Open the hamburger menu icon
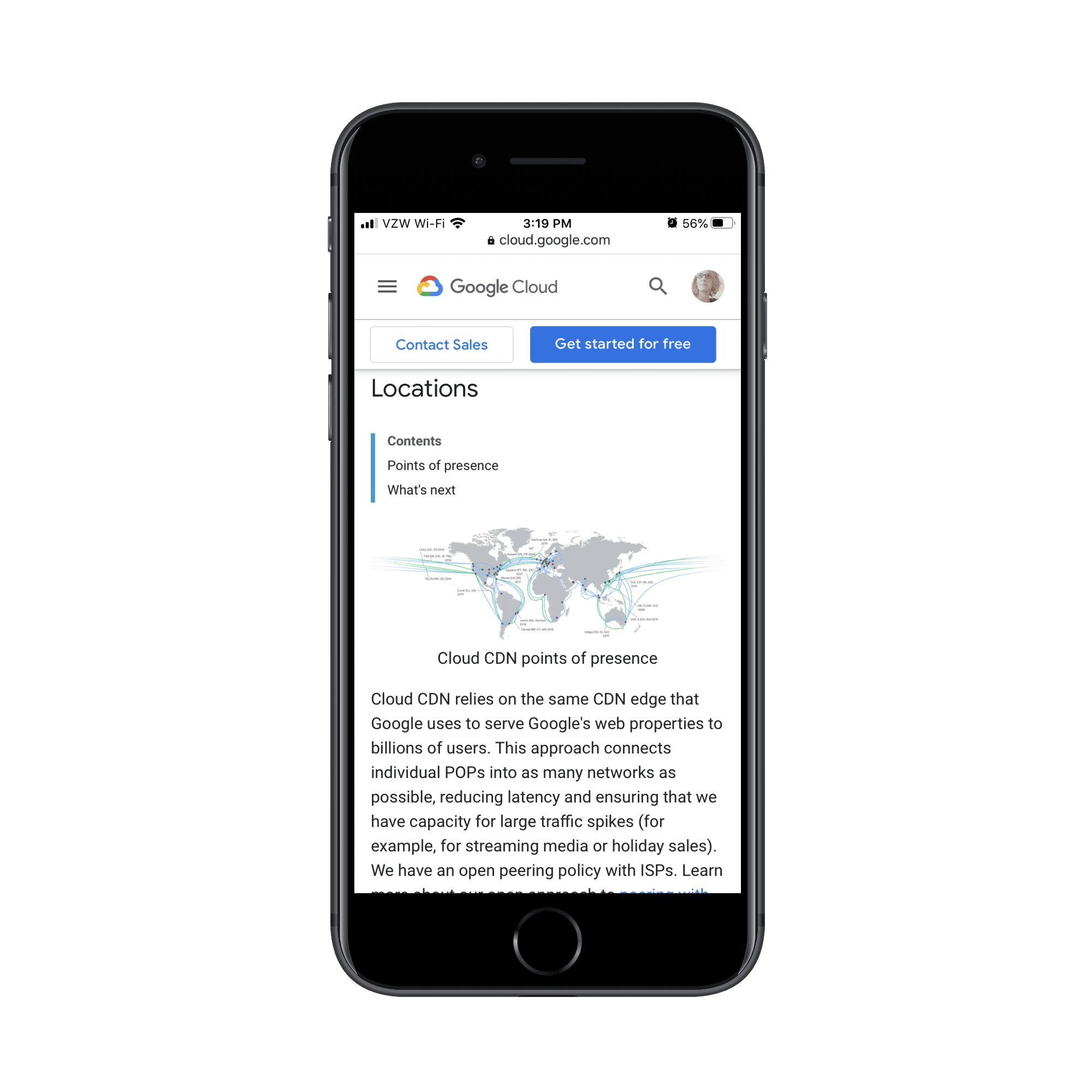 click(388, 285)
